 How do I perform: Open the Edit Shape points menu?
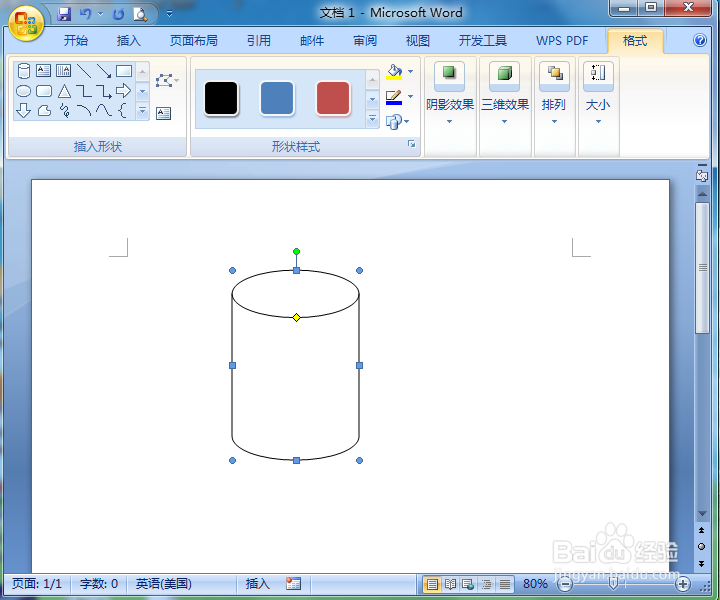pyautogui.click(x=167, y=81)
